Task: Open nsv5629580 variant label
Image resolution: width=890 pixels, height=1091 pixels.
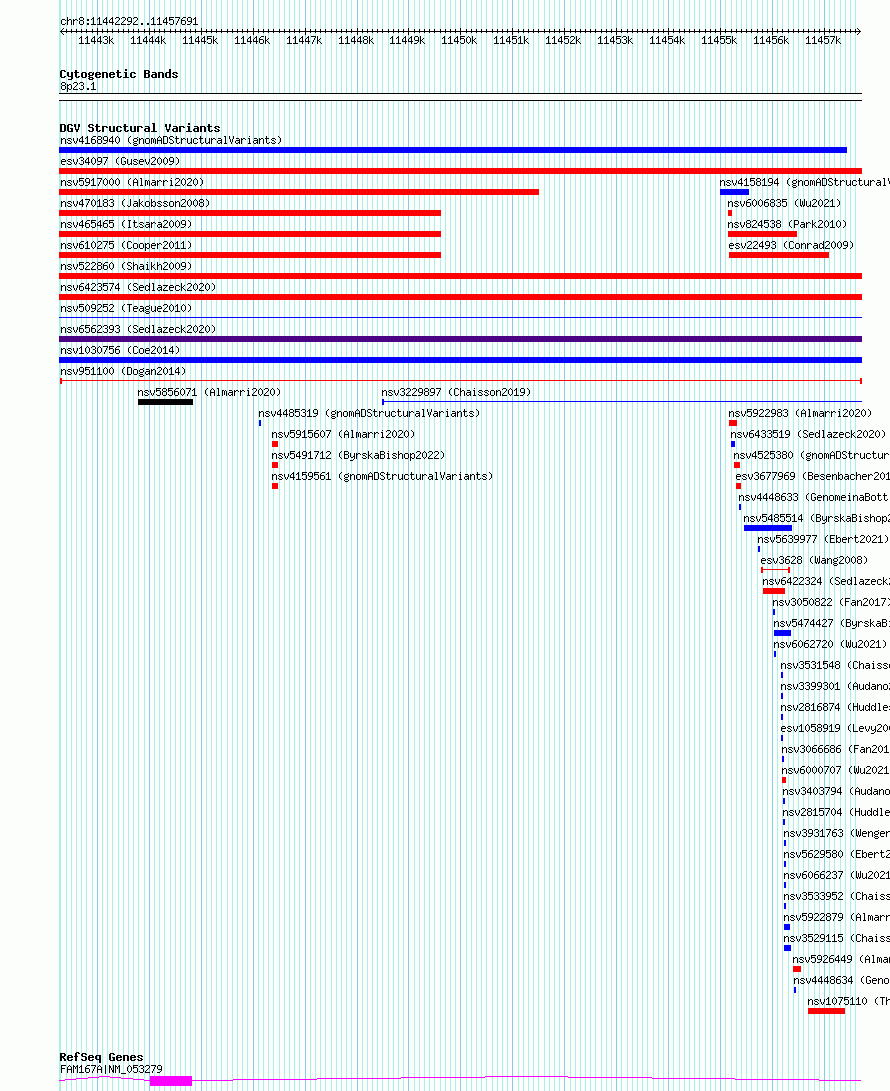Action: 836,854
